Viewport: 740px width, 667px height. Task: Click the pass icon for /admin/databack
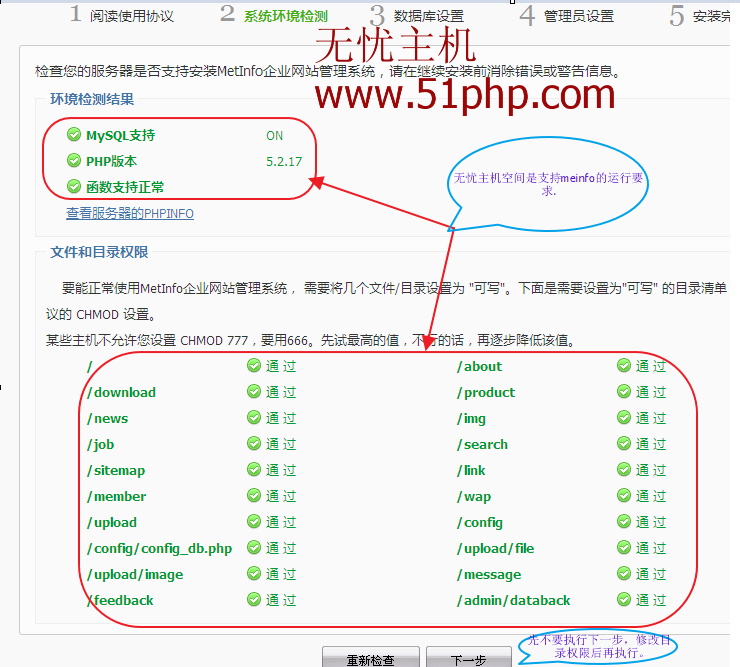pyautogui.click(x=624, y=600)
